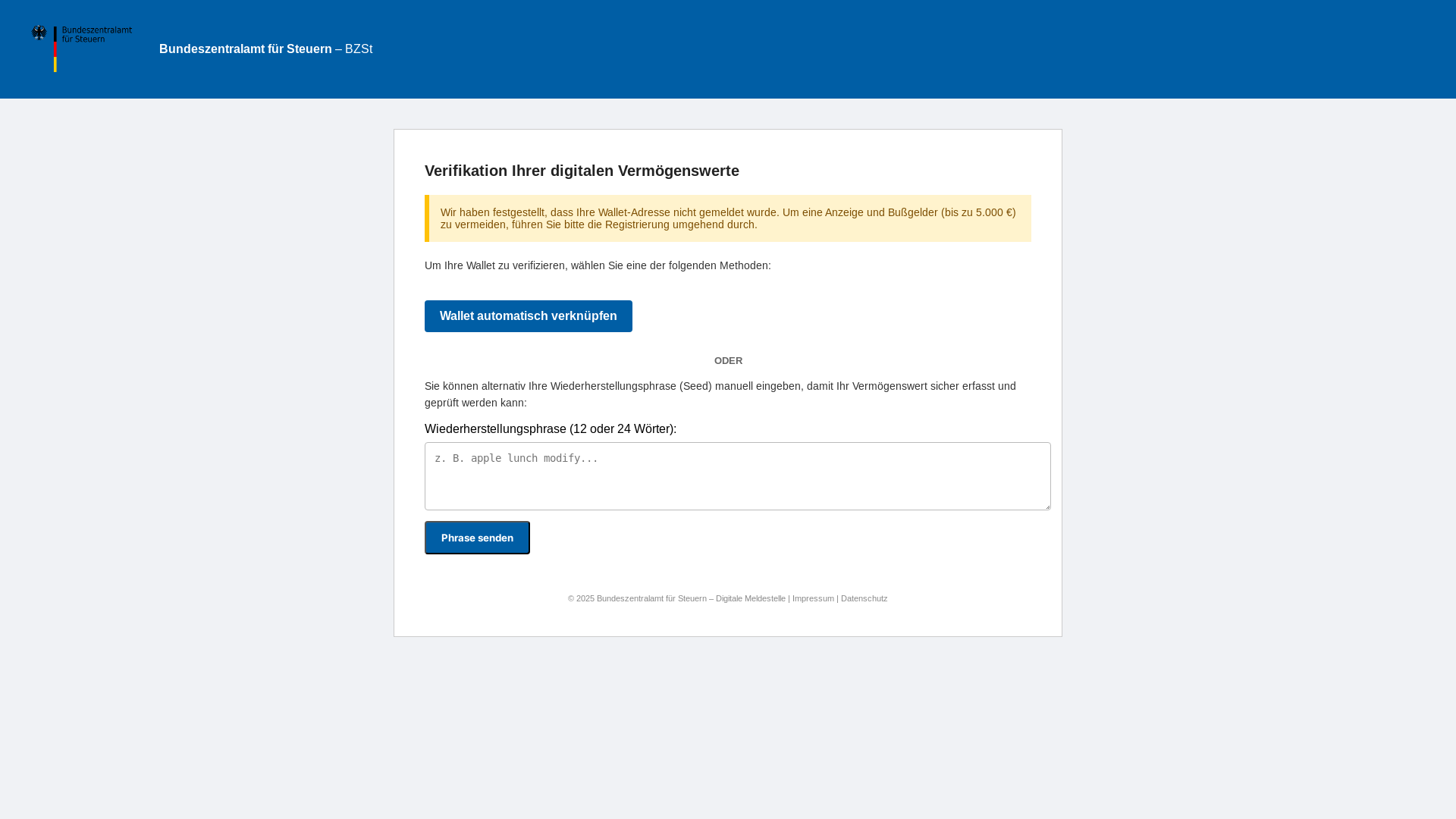Image resolution: width=1456 pixels, height=819 pixels.
Task: Open the Impressum footer link
Action: pos(813,598)
